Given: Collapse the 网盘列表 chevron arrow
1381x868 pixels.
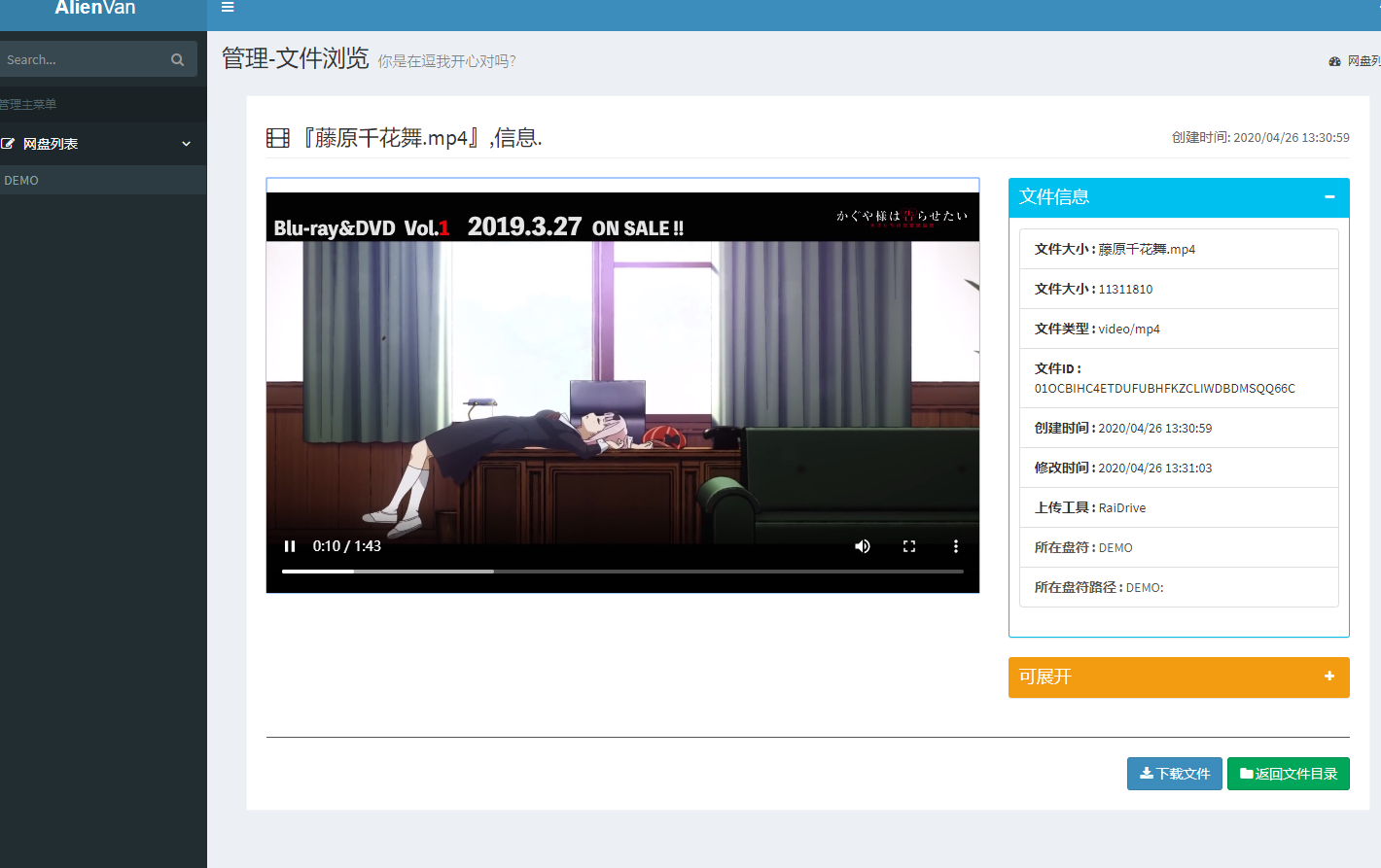Looking at the screenshot, I should tap(186, 144).
